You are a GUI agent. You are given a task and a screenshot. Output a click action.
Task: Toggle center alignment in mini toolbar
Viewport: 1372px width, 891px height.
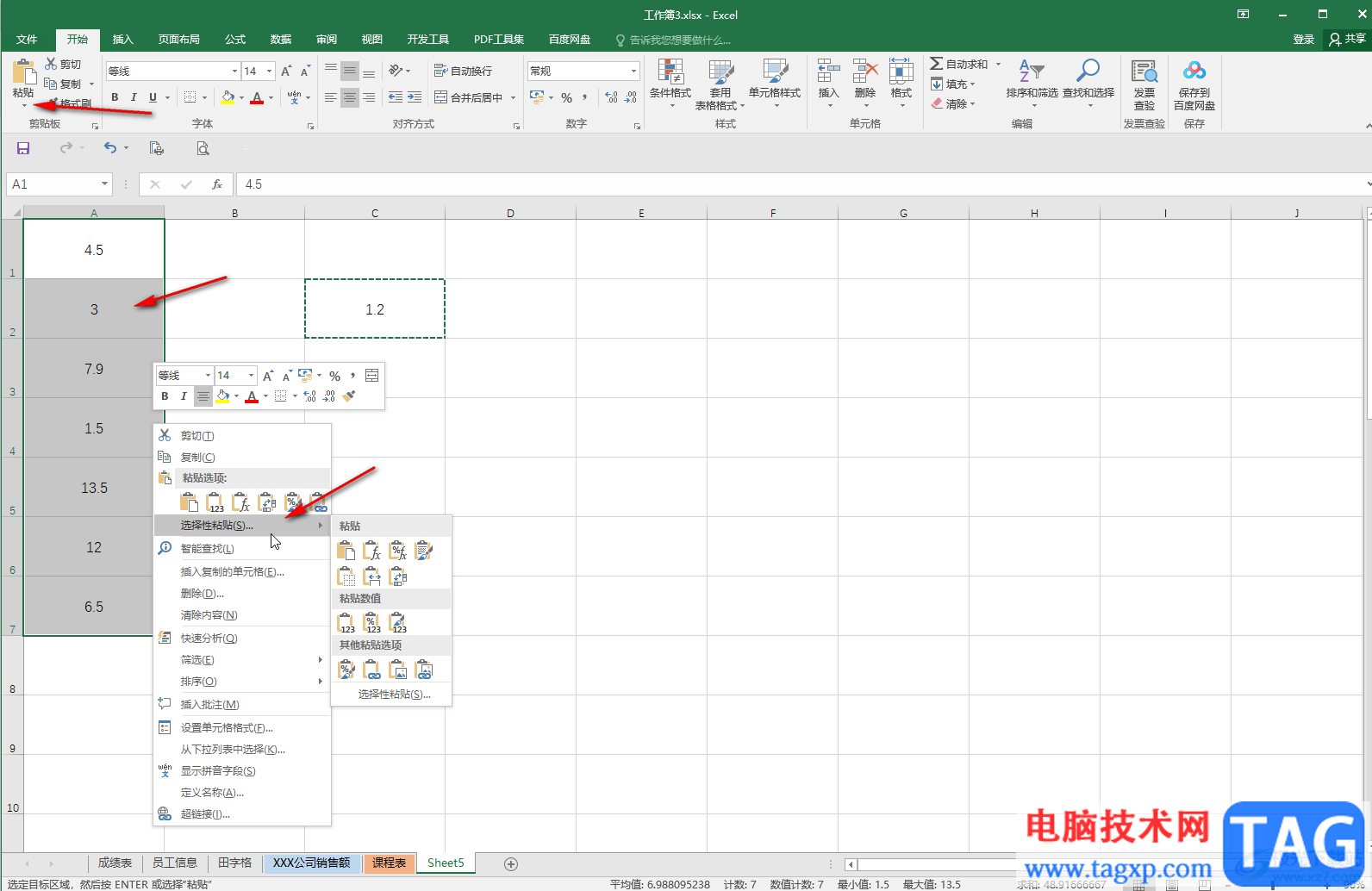(x=203, y=396)
